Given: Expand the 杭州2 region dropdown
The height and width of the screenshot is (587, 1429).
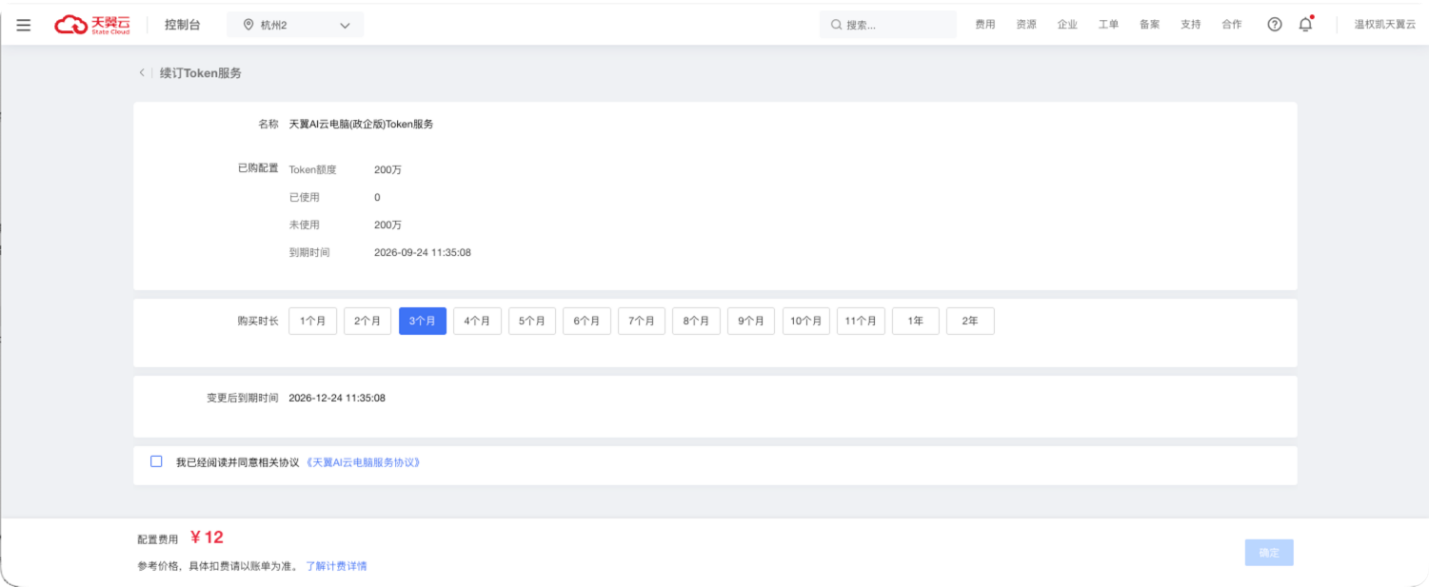Looking at the screenshot, I should pos(296,25).
